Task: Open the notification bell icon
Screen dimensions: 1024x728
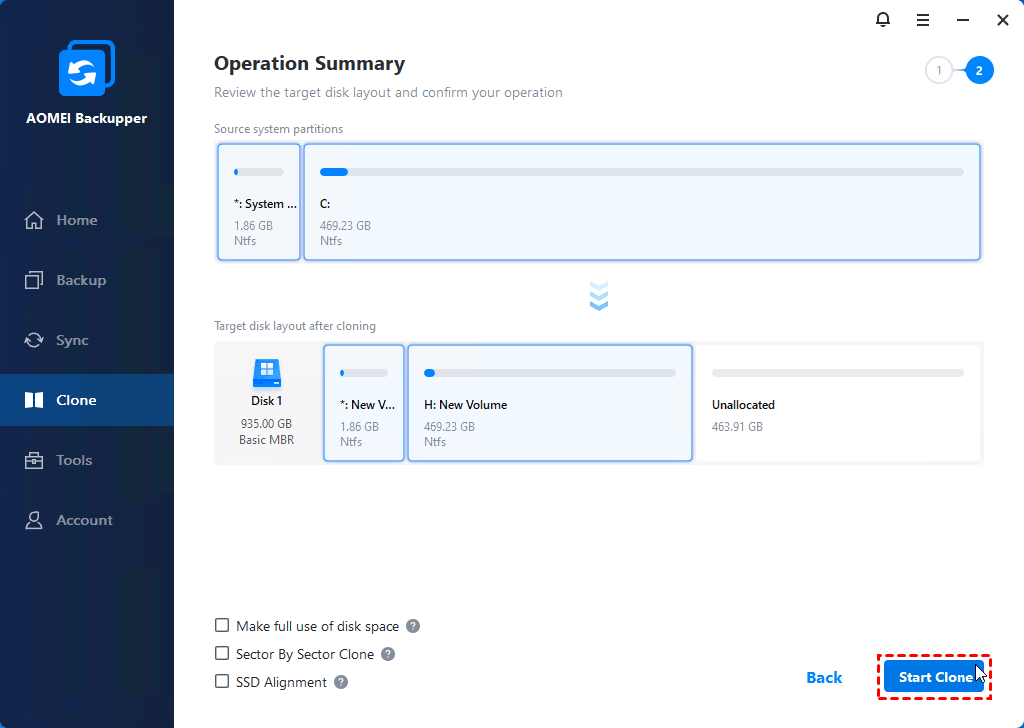Action: (x=882, y=19)
